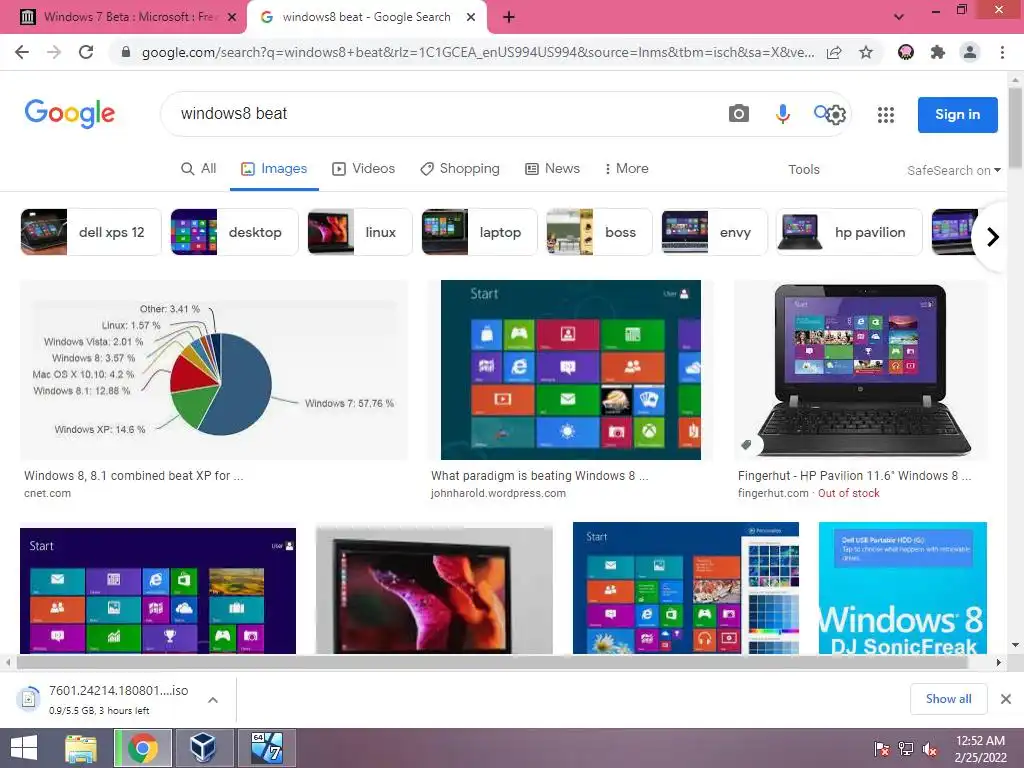Reload the current page
The image size is (1024, 768).
pyautogui.click(x=86, y=52)
